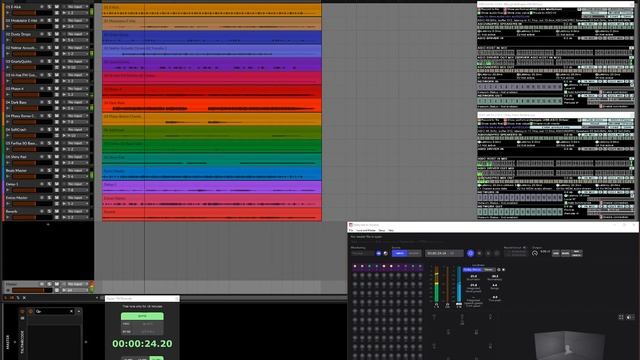Click the Master track volume fader

pos(32,290)
